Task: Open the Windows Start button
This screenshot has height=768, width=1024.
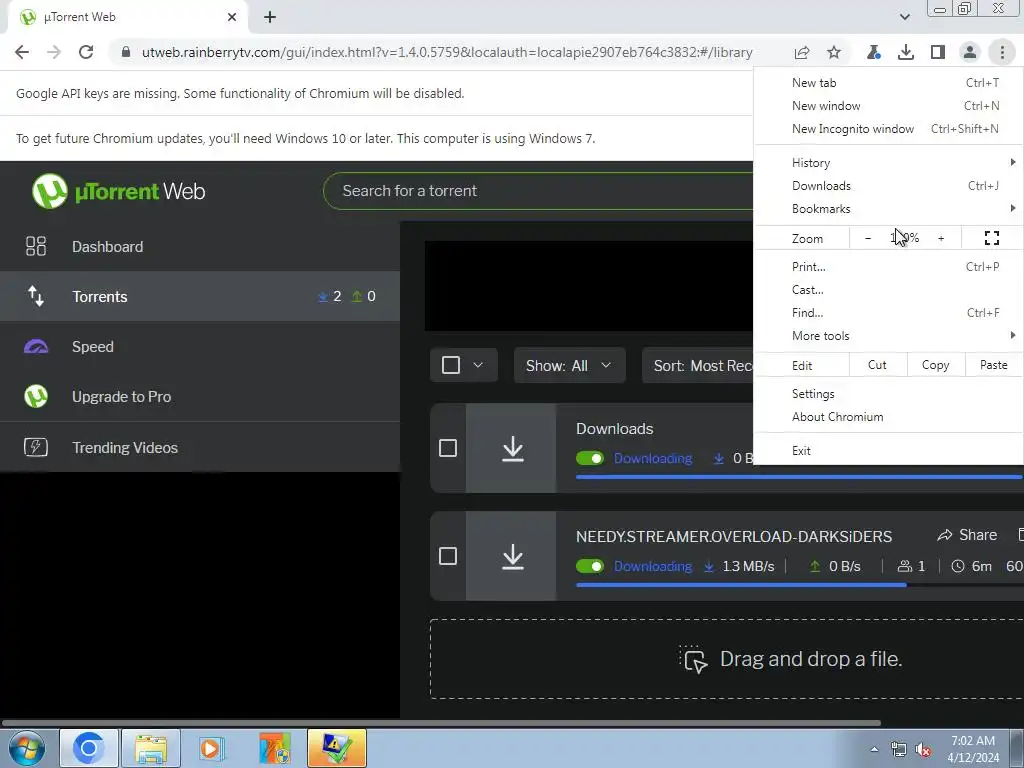Action: 27,748
